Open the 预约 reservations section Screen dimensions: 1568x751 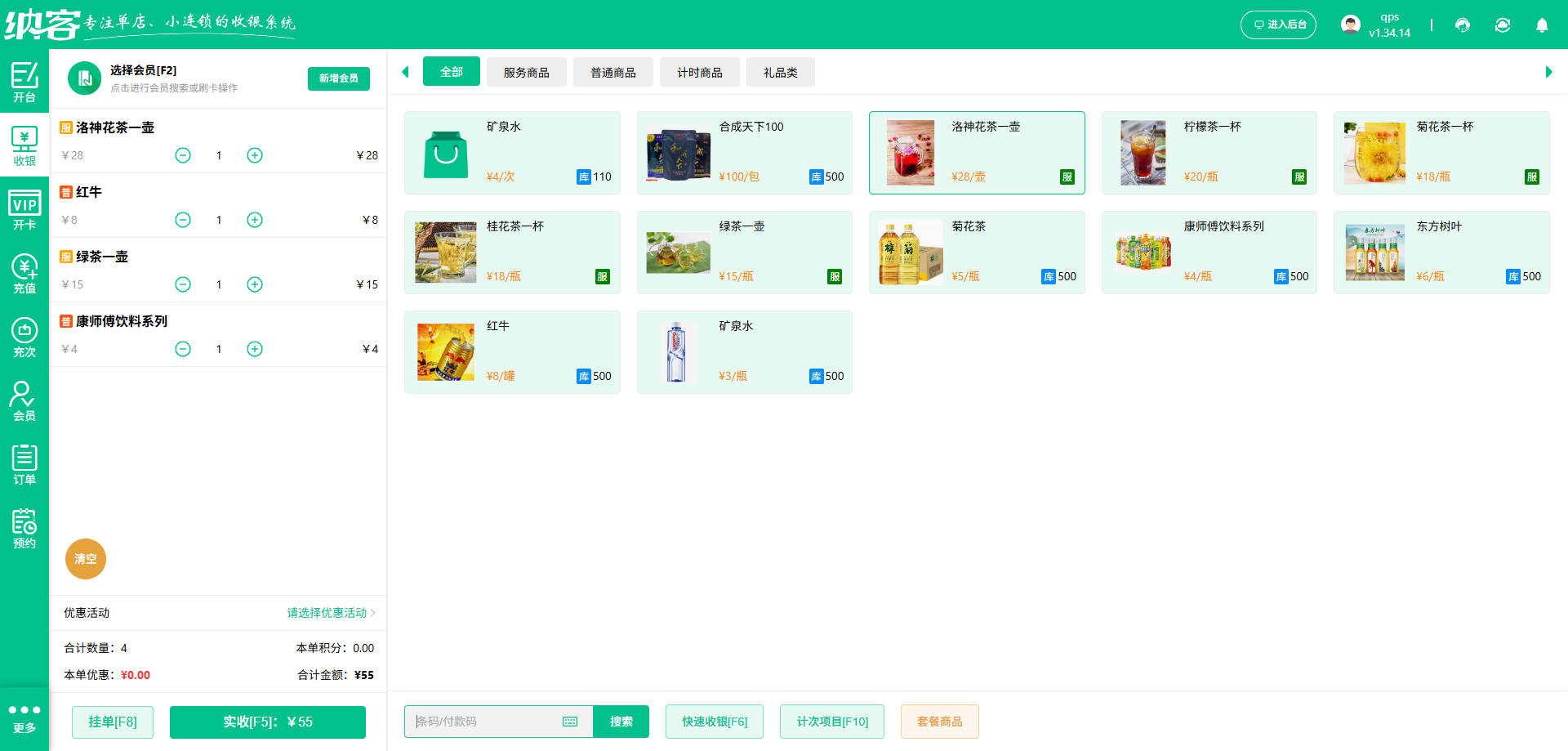pyautogui.click(x=24, y=527)
